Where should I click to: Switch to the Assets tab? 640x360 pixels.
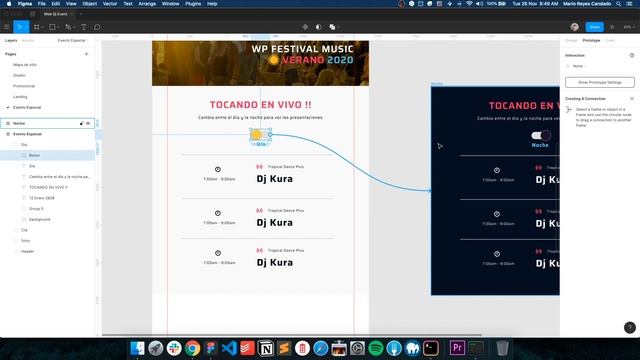(x=28, y=40)
